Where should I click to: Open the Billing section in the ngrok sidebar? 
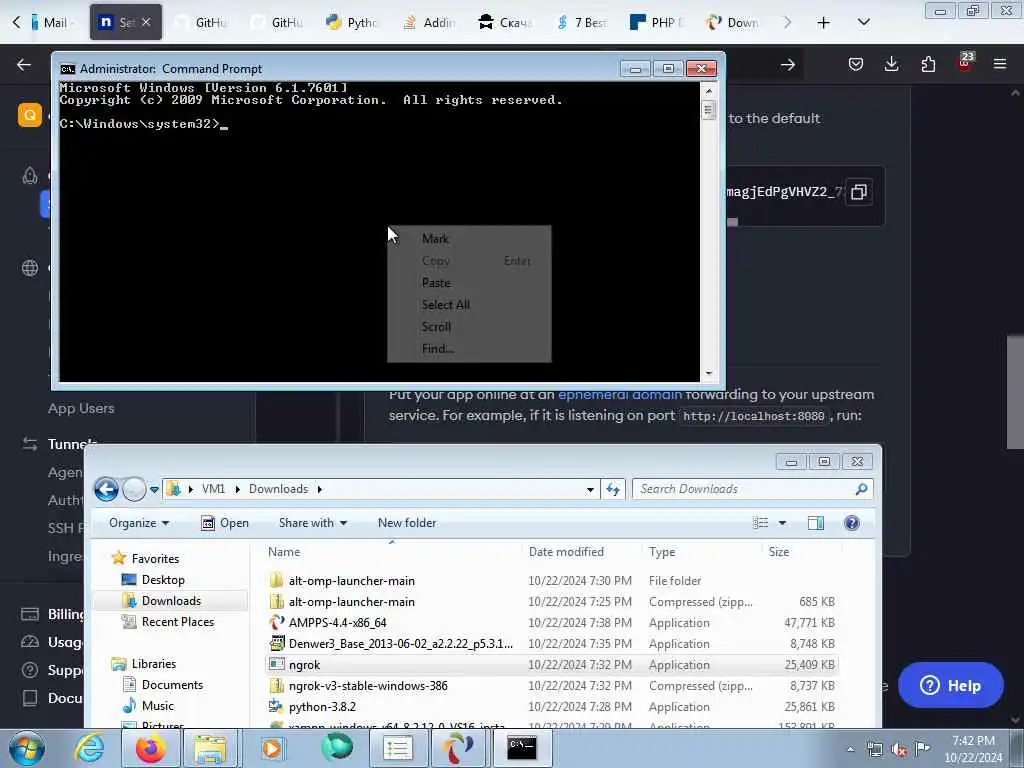66,615
